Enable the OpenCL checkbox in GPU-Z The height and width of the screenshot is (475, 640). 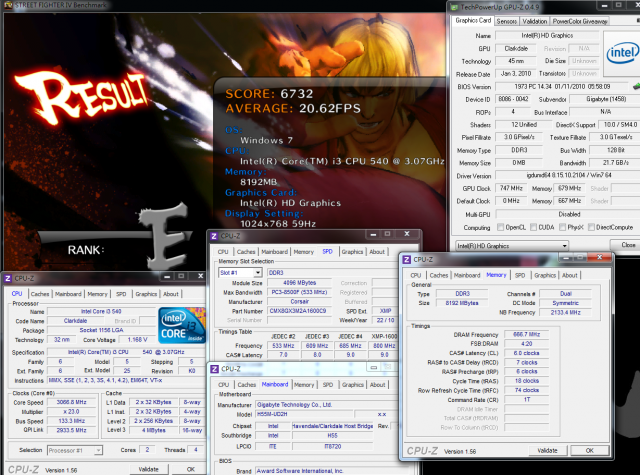tap(500, 227)
